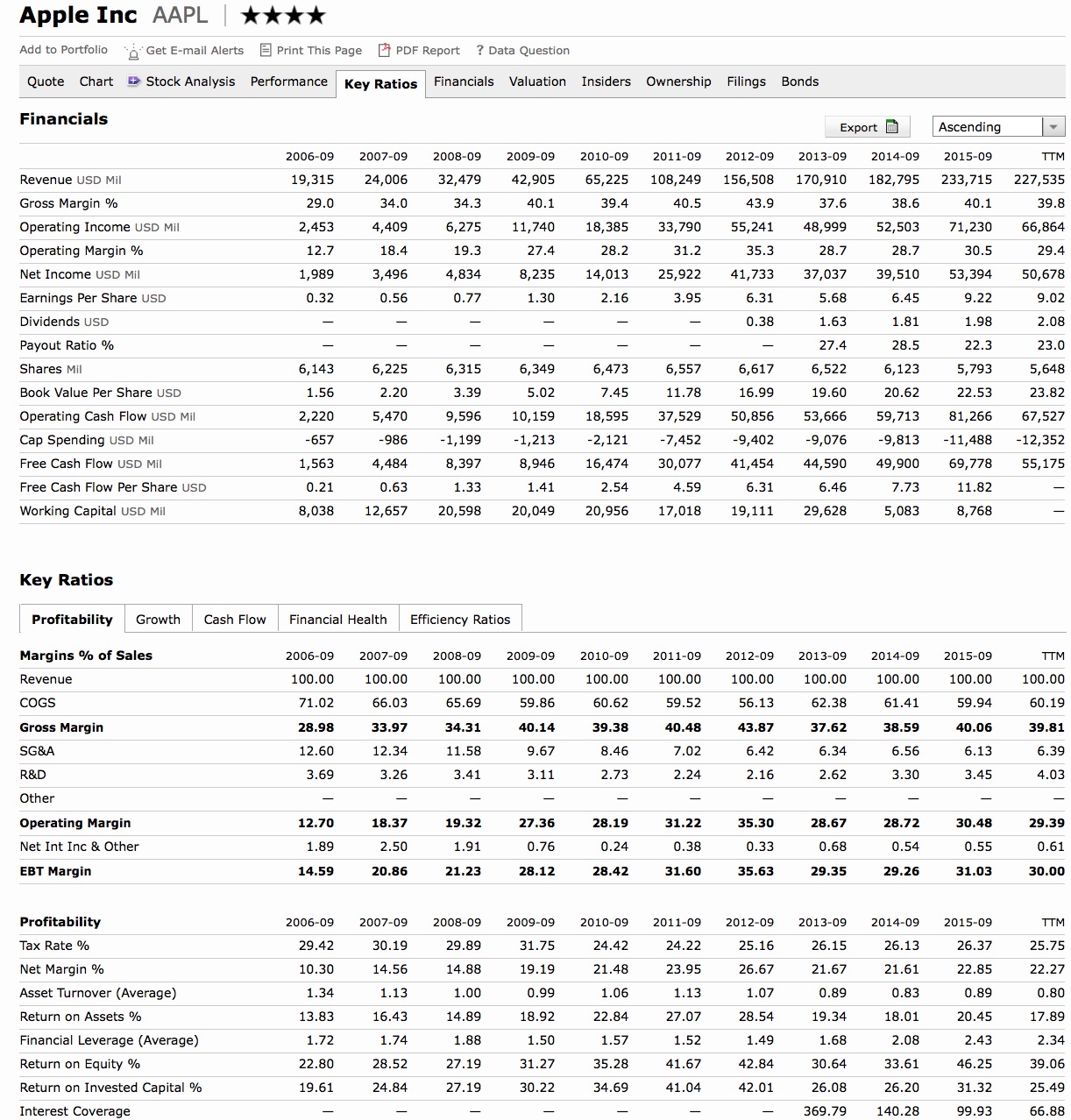
Task: Click Get E-mail Alerts link text
Action: coord(195,50)
